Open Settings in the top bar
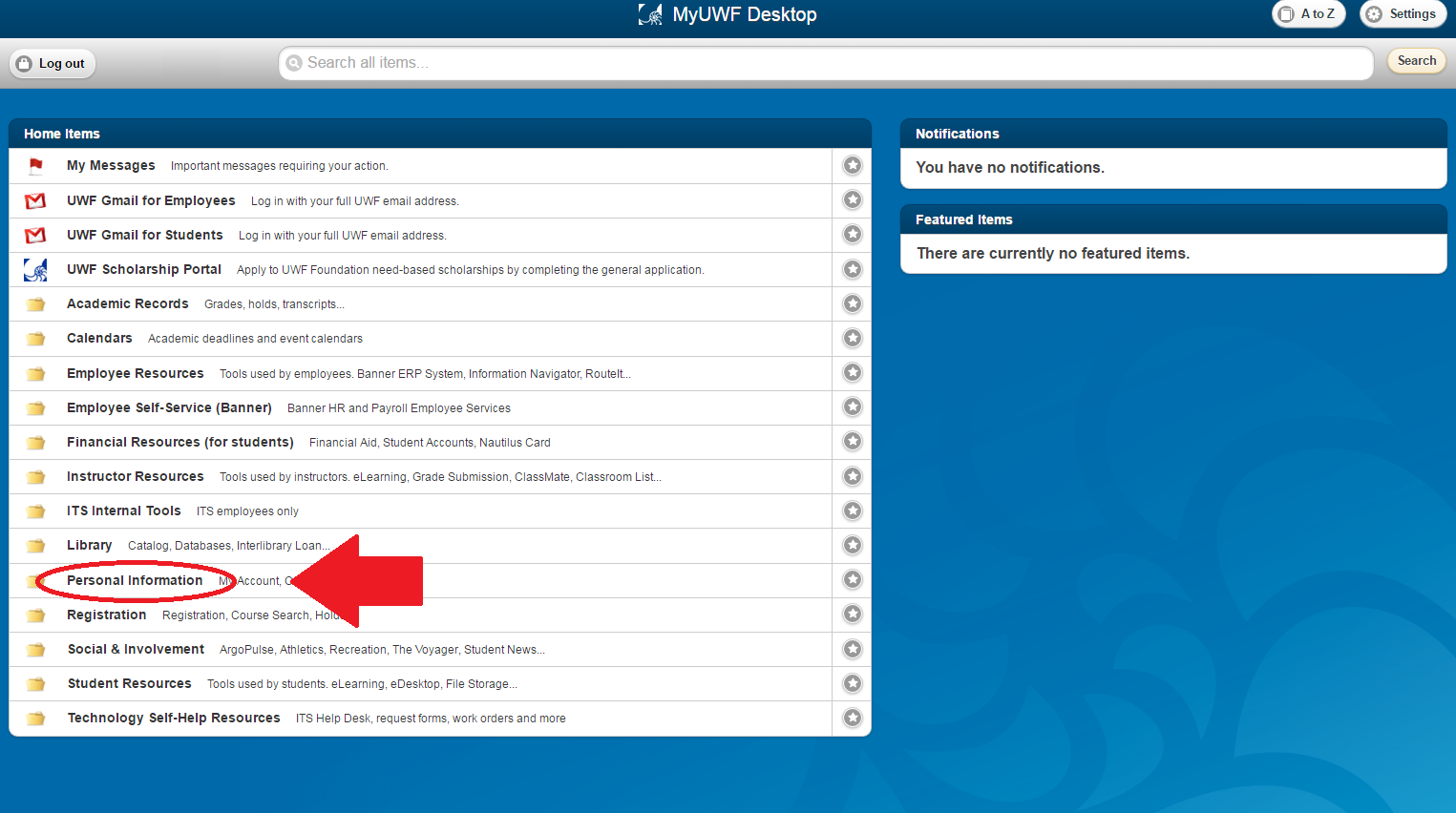 coord(1403,13)
